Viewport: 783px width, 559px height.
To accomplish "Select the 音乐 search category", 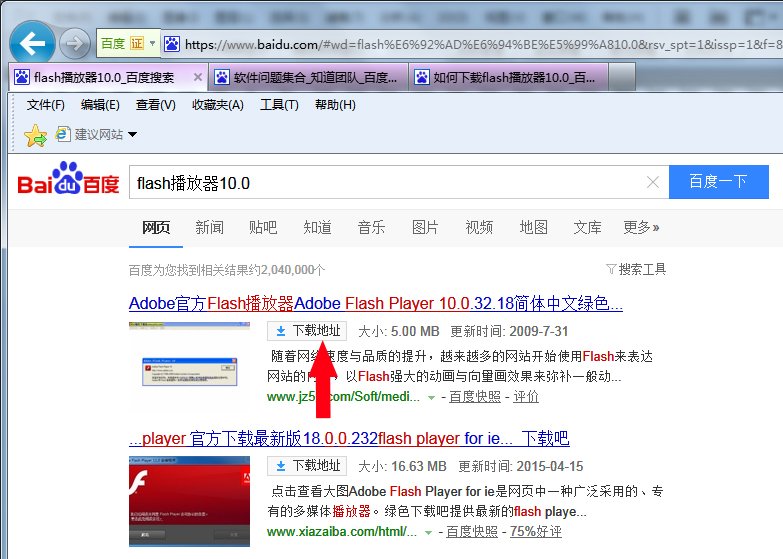I will coord(371,228).
